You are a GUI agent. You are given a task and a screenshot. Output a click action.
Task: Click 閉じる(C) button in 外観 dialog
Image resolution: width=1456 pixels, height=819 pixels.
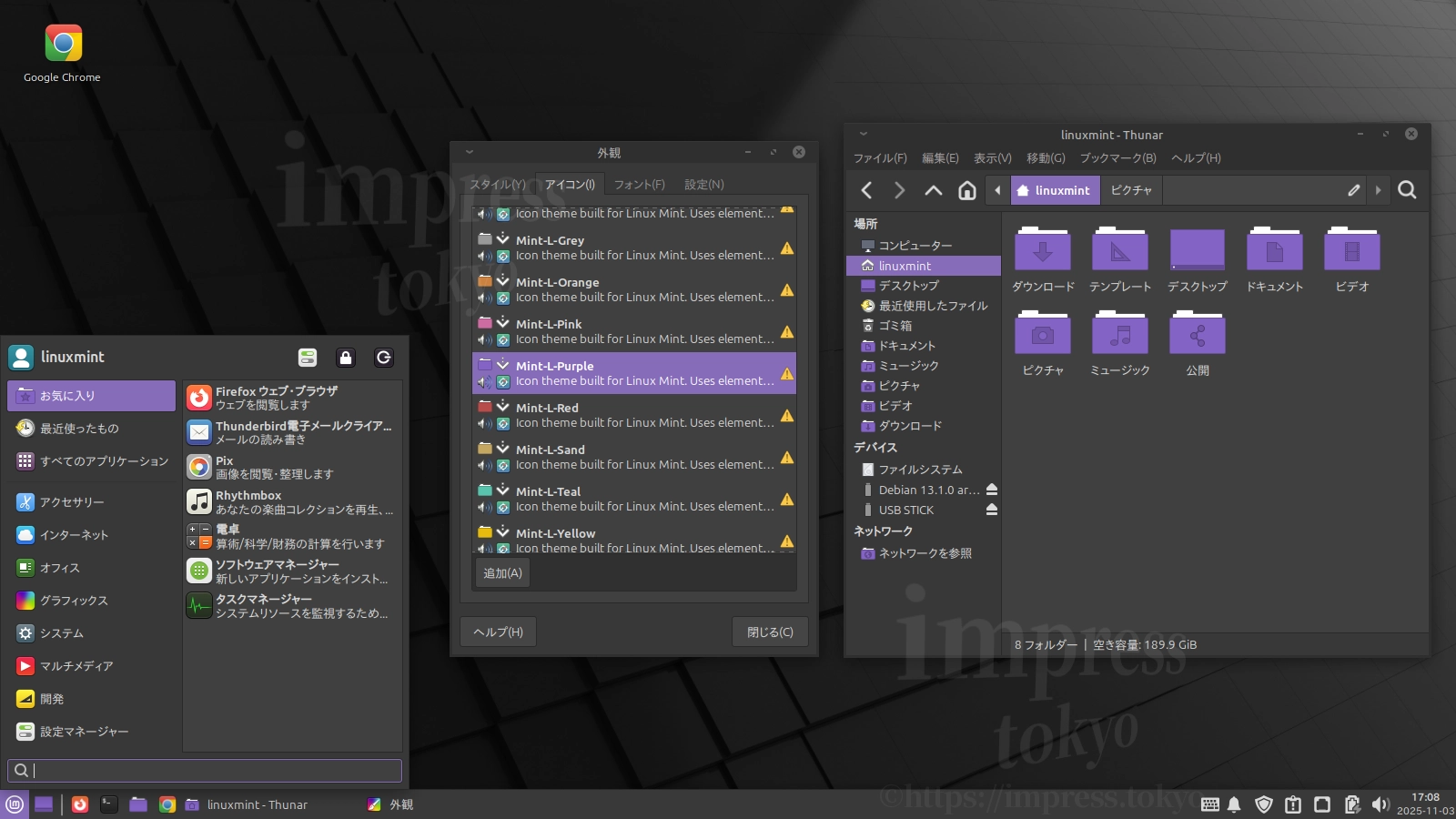pyautogui.click(x=770, y=632)
